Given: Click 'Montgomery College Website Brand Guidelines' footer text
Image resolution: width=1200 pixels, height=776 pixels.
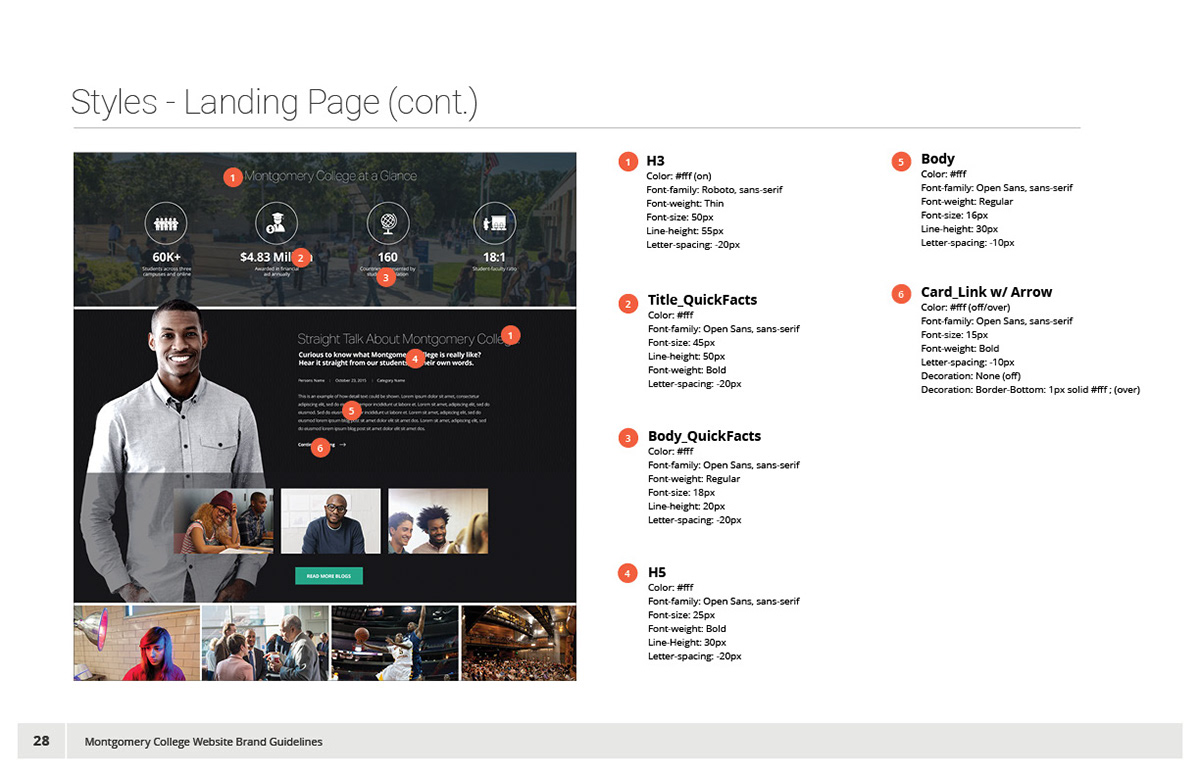Looking at the screenshot, I should point(204,742).
